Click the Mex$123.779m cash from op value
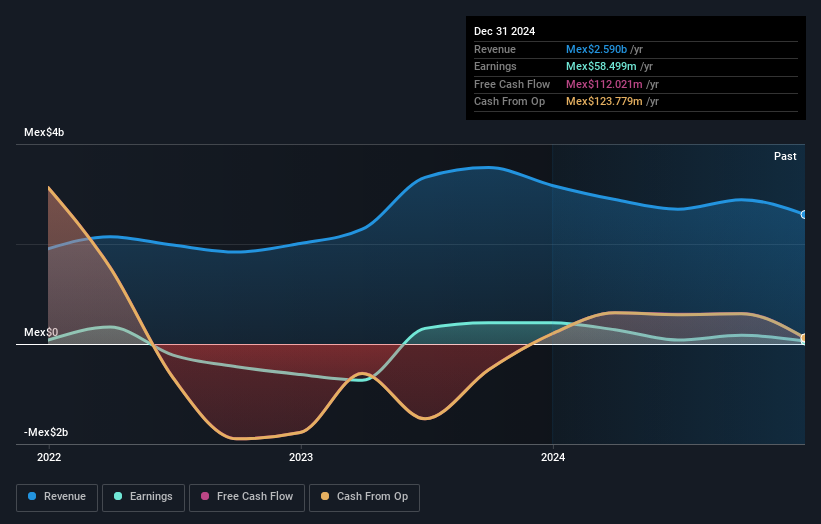 (x=604, y=102)
